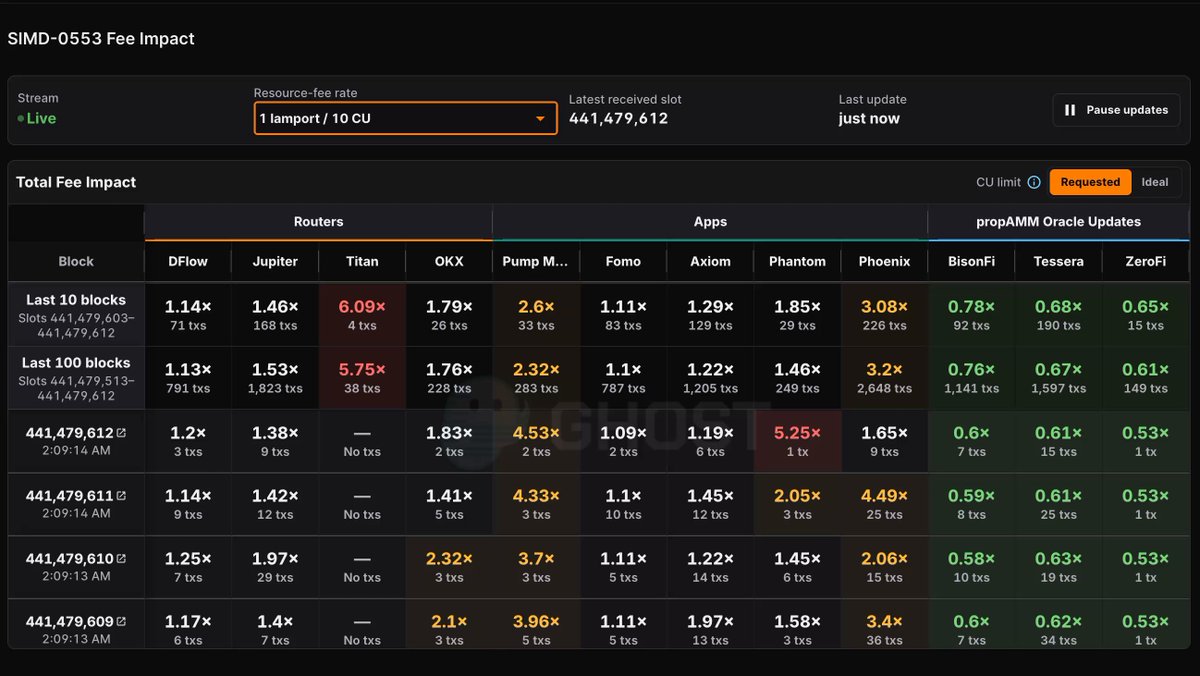The height and width of the screenshot is (676, 1200).
Task: Click the BisonFi column header
Action: pyautogui.click(x=972, y=261)
